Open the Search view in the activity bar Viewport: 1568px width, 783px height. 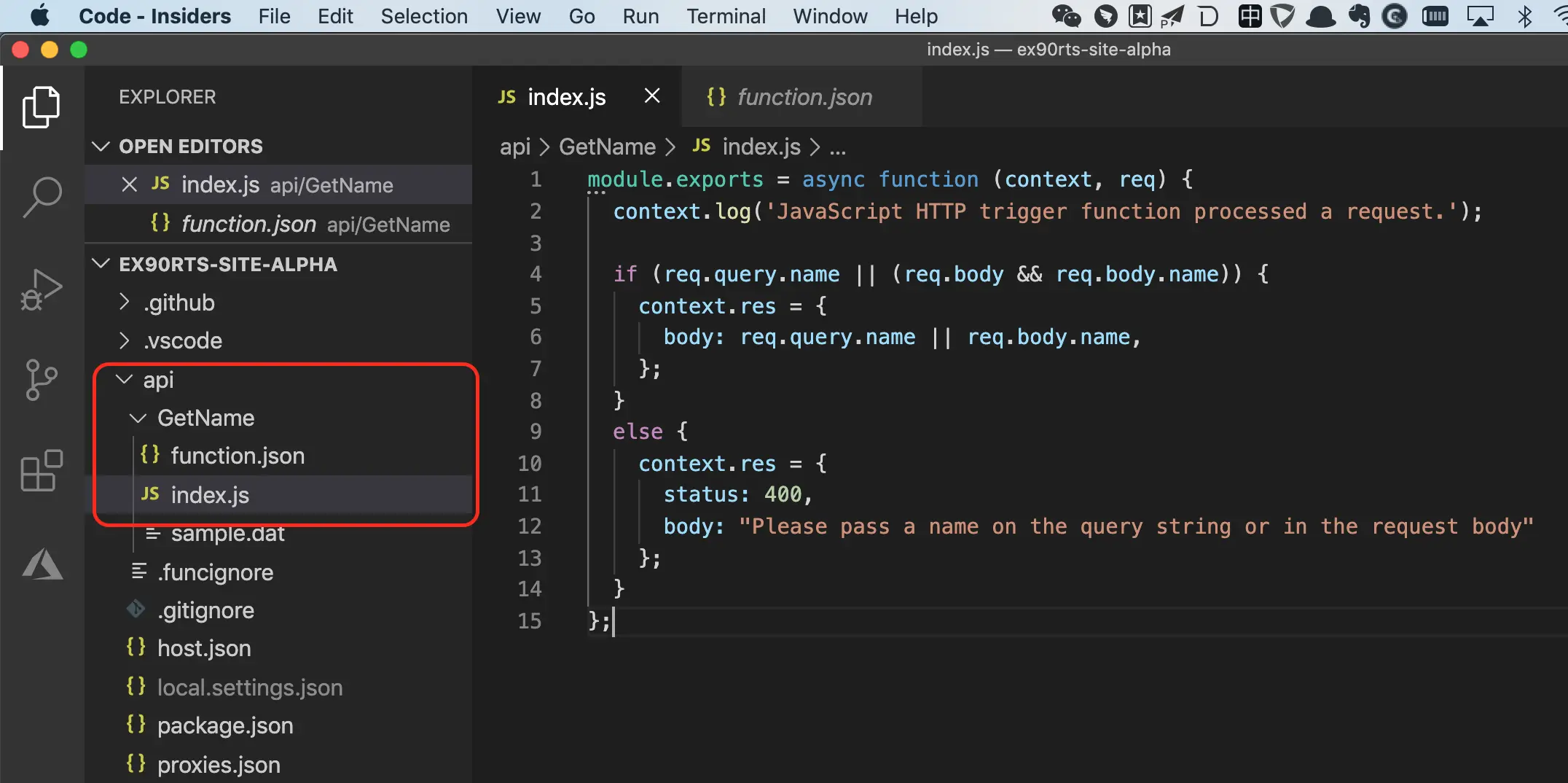42,197
